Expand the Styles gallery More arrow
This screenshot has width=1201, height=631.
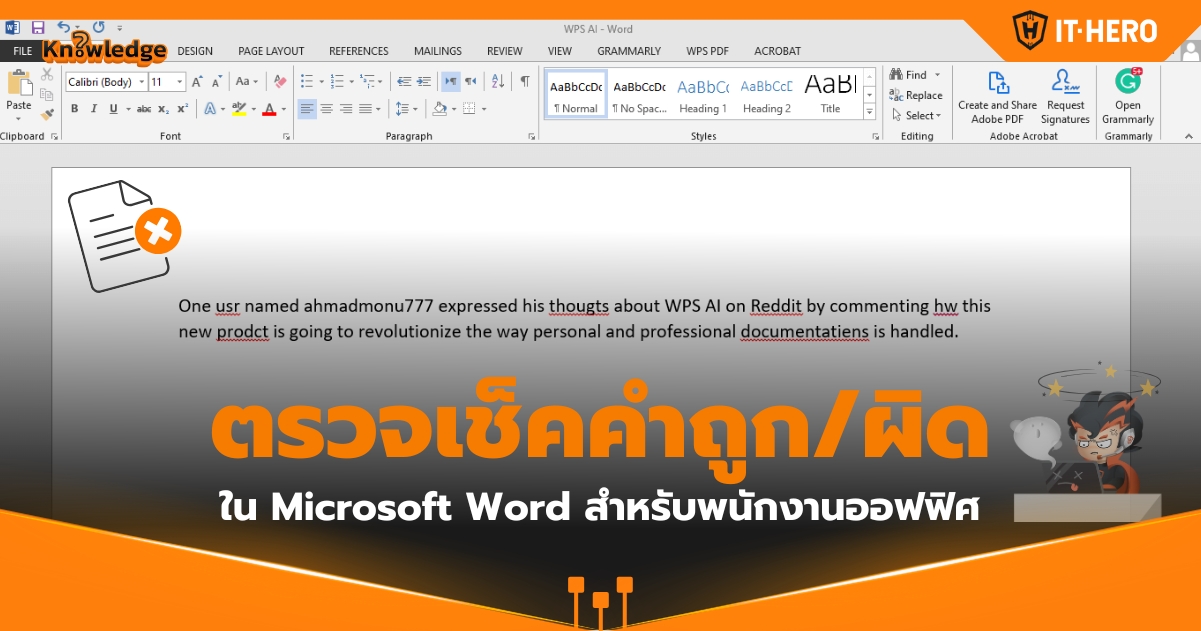pos(869,112)
